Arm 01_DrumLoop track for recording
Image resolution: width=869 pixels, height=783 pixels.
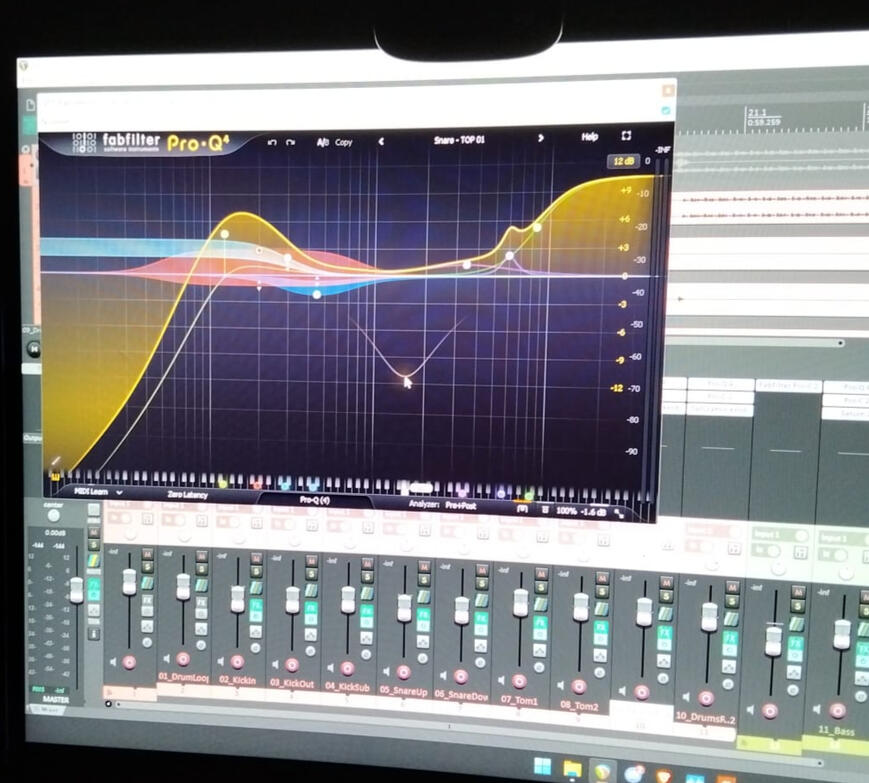tap(183, 658)
